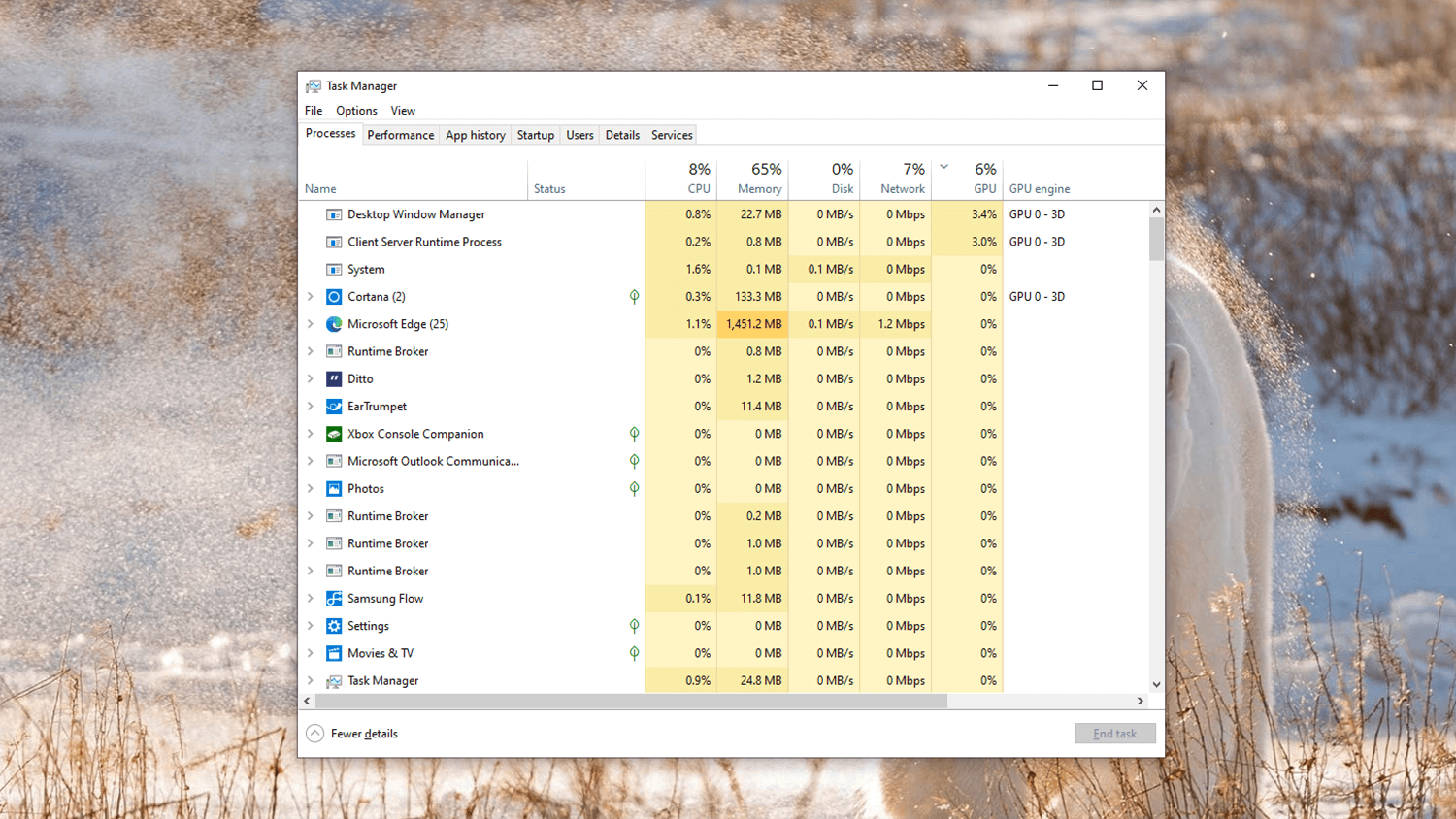
Task: Click the Xbox Console Companion icon
Action: click(x=334, y=434)
